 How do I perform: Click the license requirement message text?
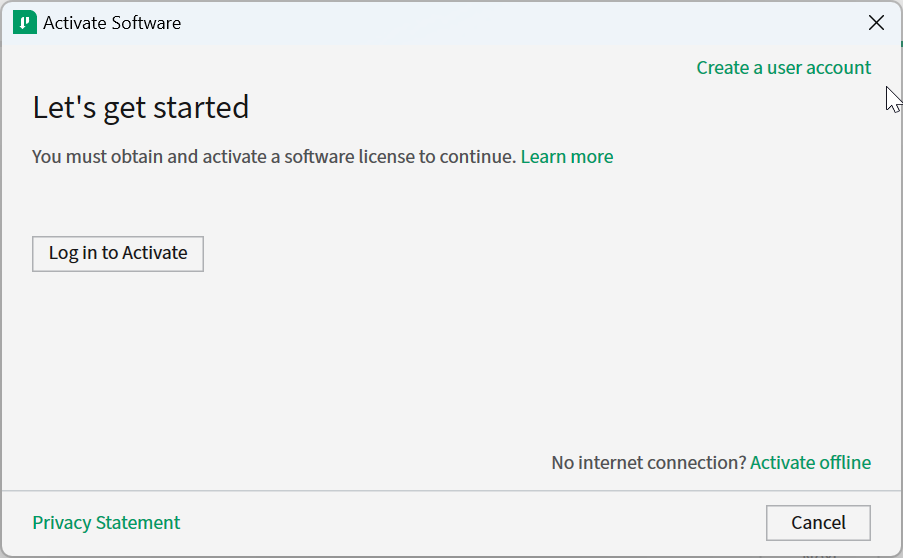[x=274, y=157]
